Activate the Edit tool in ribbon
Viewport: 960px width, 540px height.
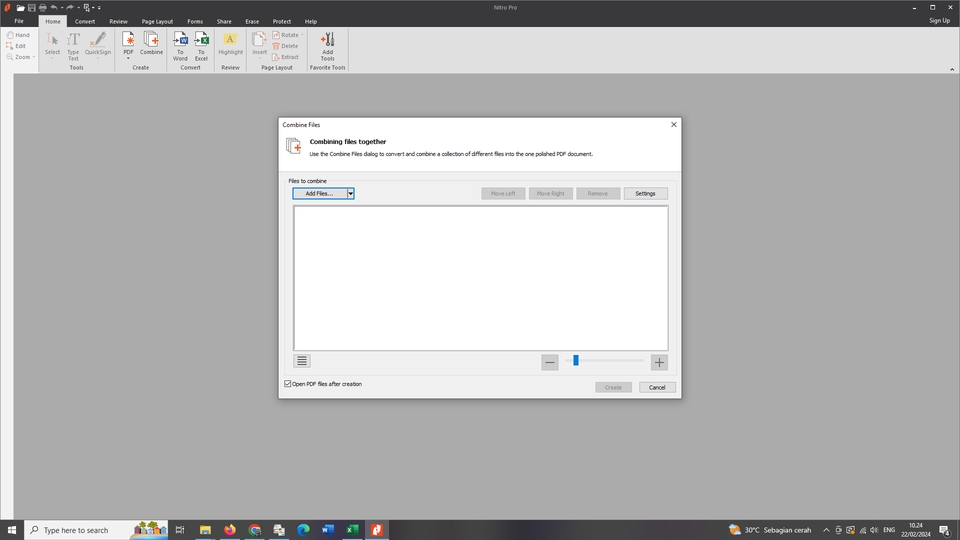(x=16, y=46)
